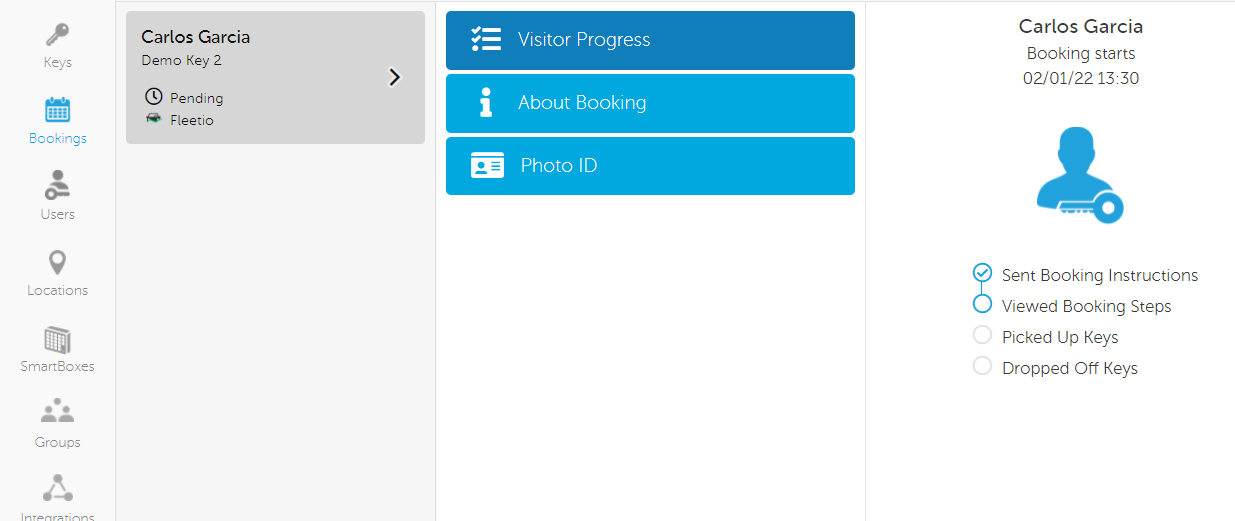Click the user-with-key avatar image
Viewport: 1235px width, 521px height.
click(1080, 175)
